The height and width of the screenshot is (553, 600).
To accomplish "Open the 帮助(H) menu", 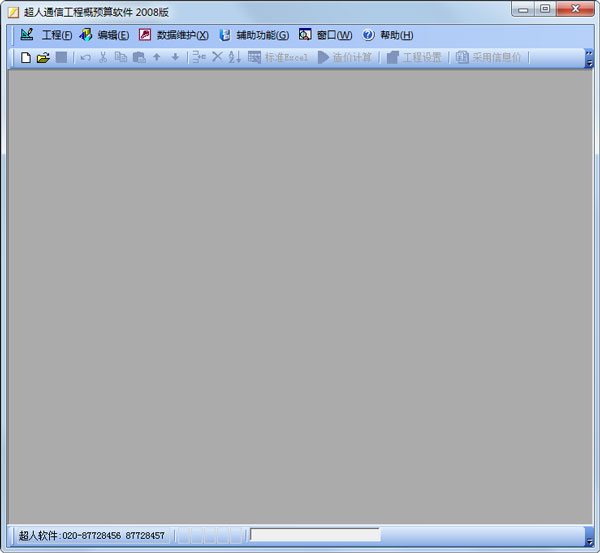I will (387, 35).
